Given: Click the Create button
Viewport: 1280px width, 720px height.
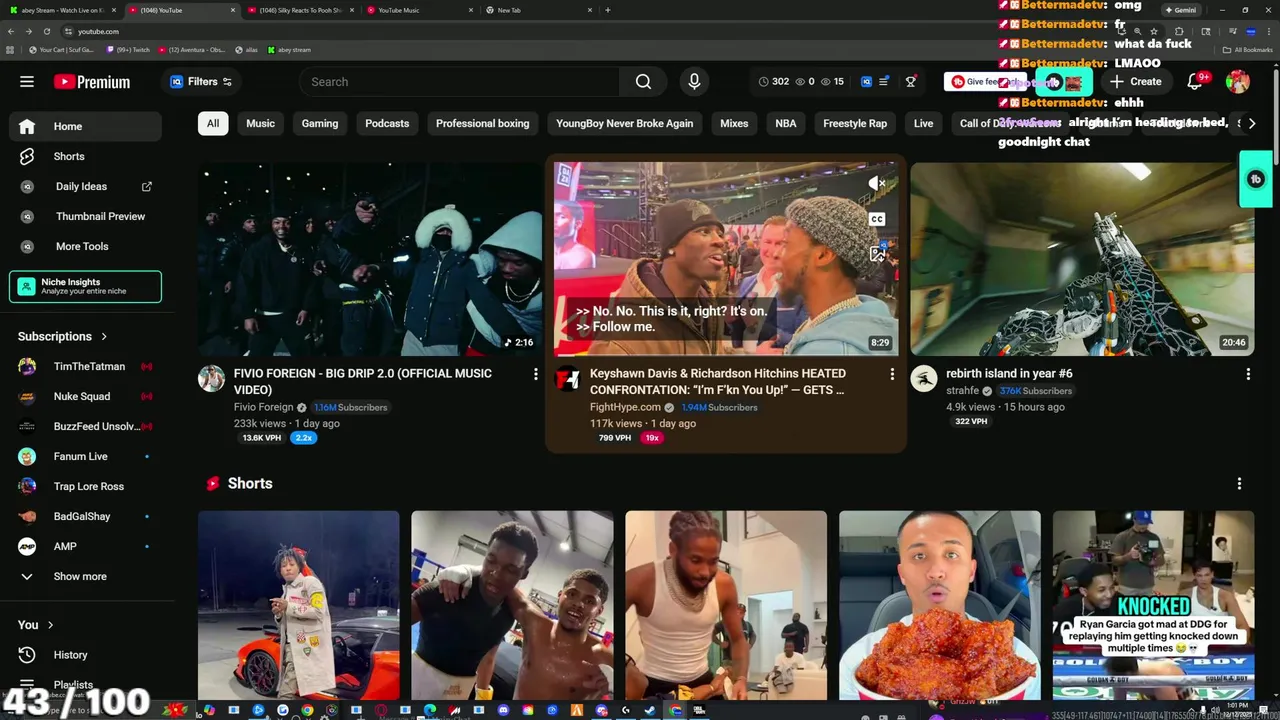Looking at the screenshot, I should (x=1135, y=82).
